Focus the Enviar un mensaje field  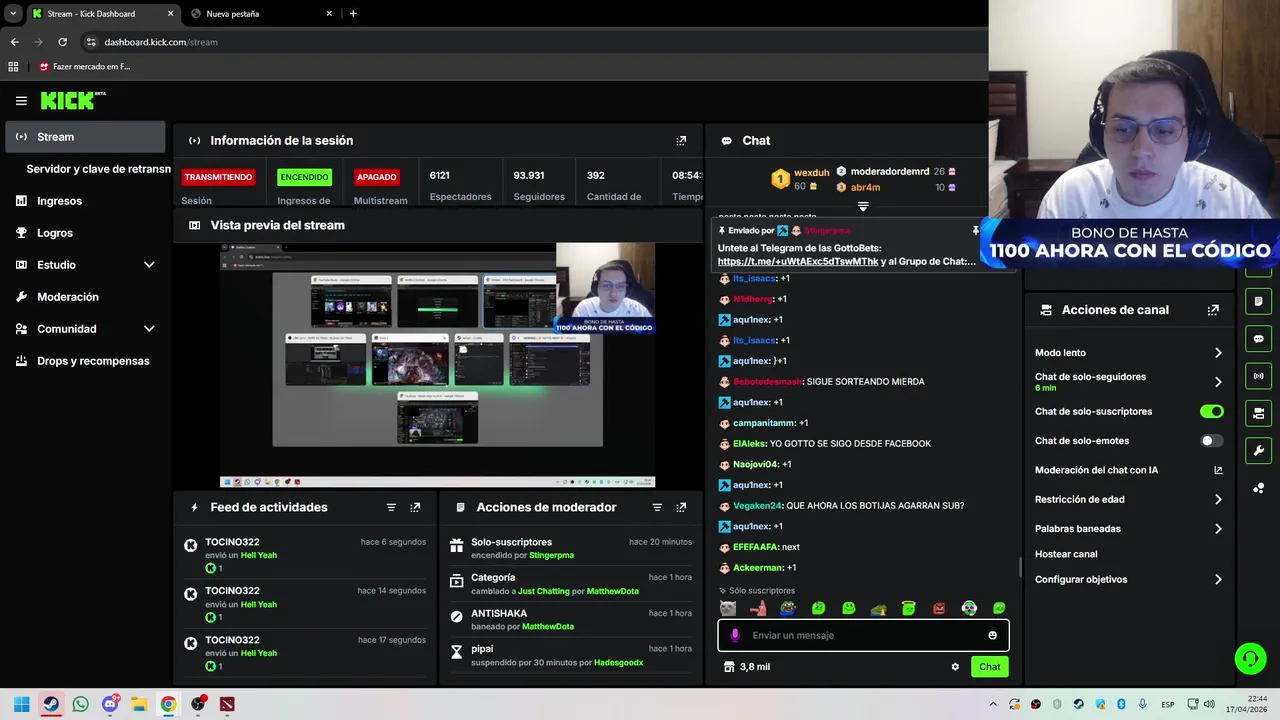tap(863, 635)
